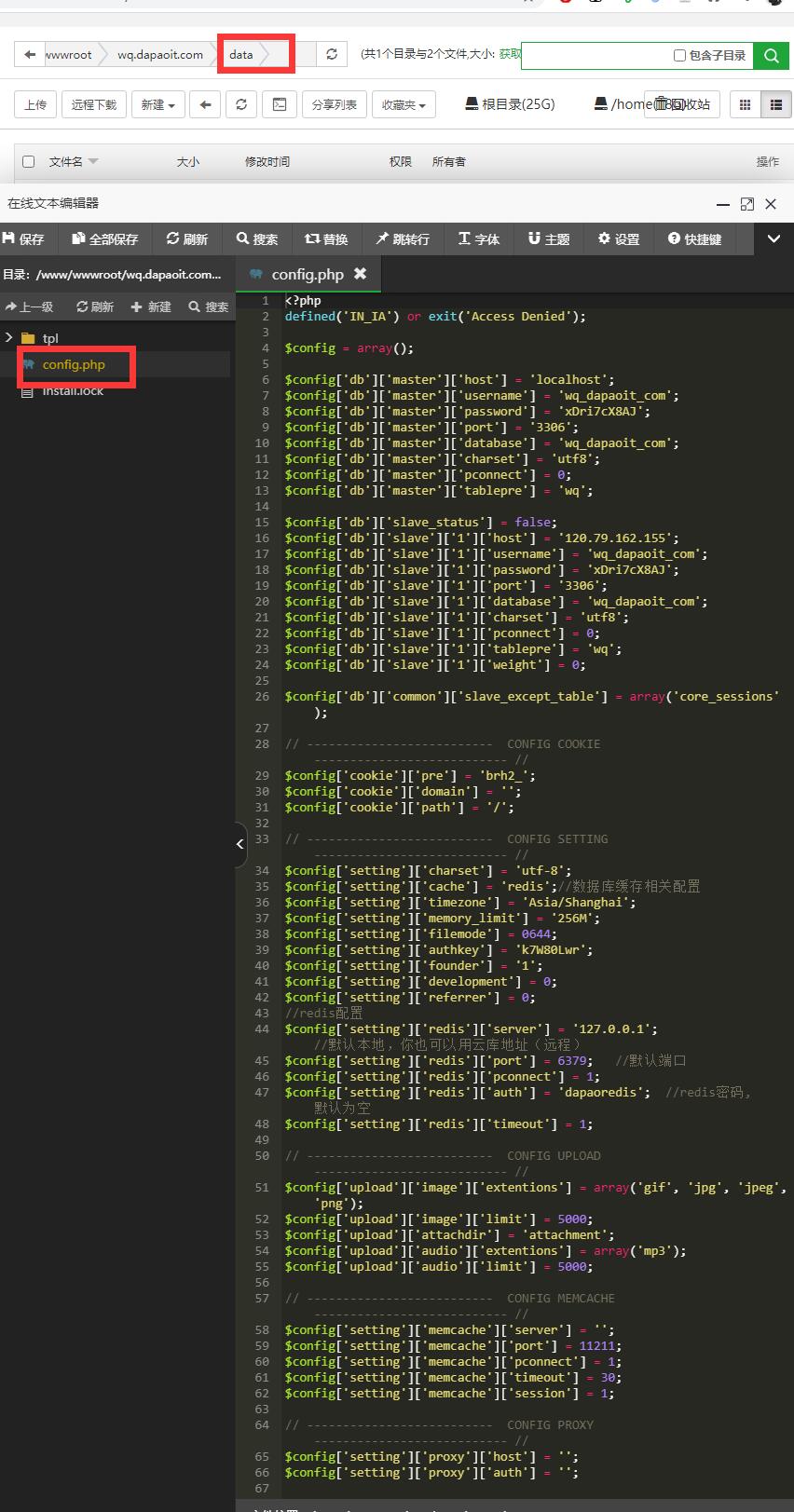Open 快捷键 help in the editor toolbar
Viewport: 794px width, 1512px height.
point(695,238)
